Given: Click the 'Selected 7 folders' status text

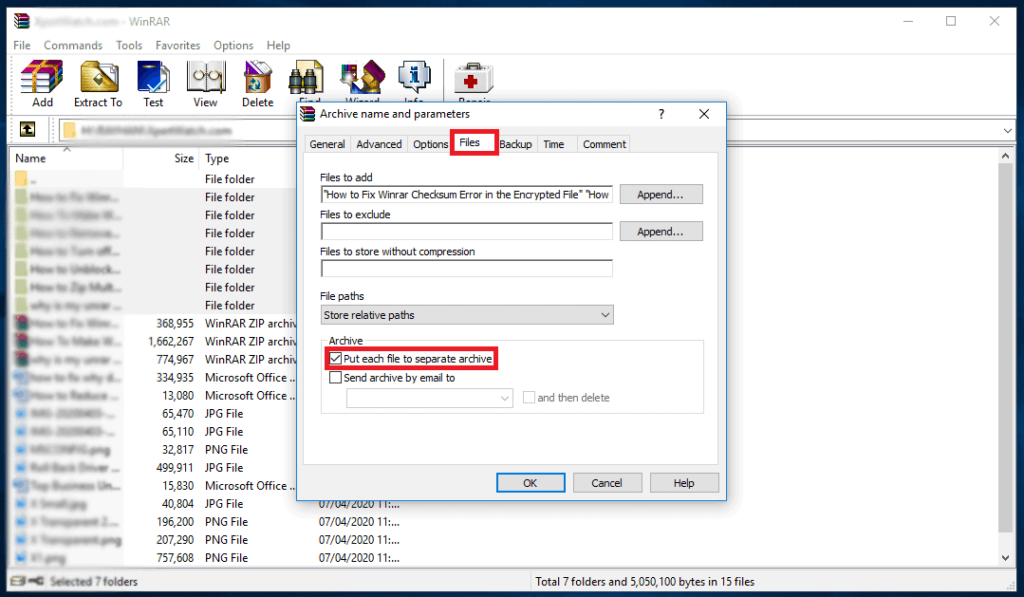Looking at the screenshot, I should click(93, 581).
